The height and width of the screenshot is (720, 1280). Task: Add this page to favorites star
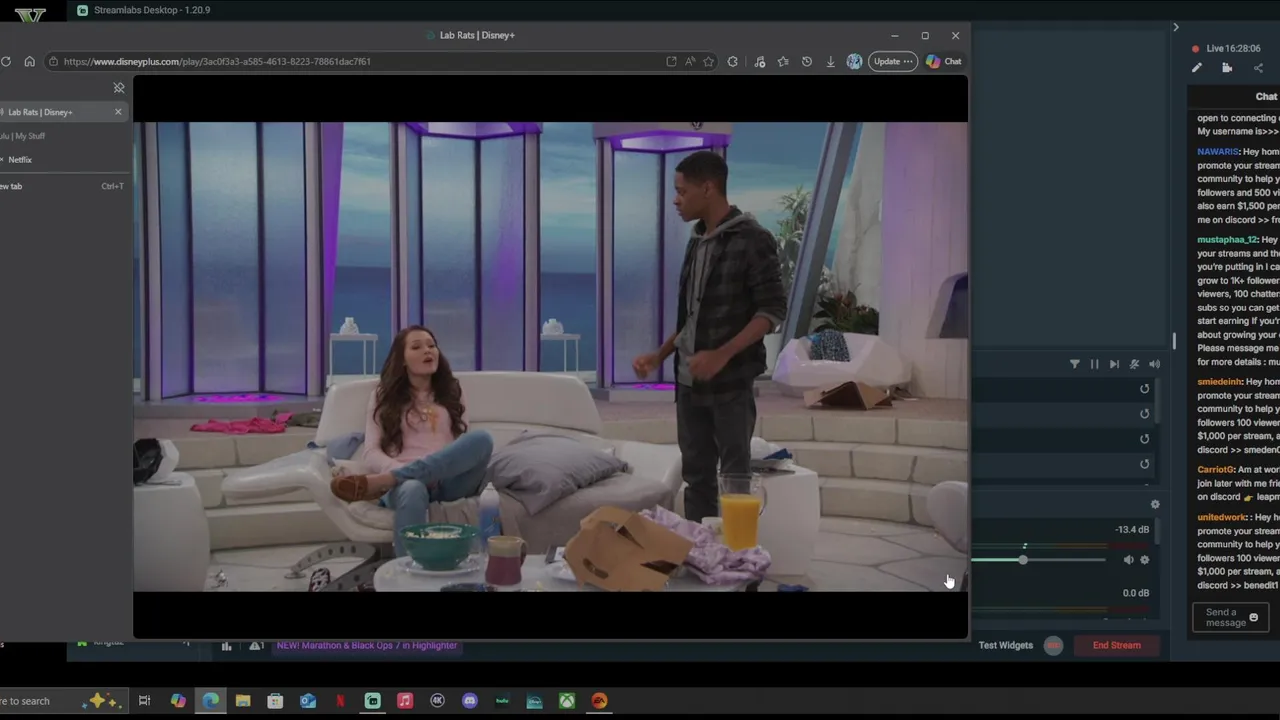coord(708,61)
